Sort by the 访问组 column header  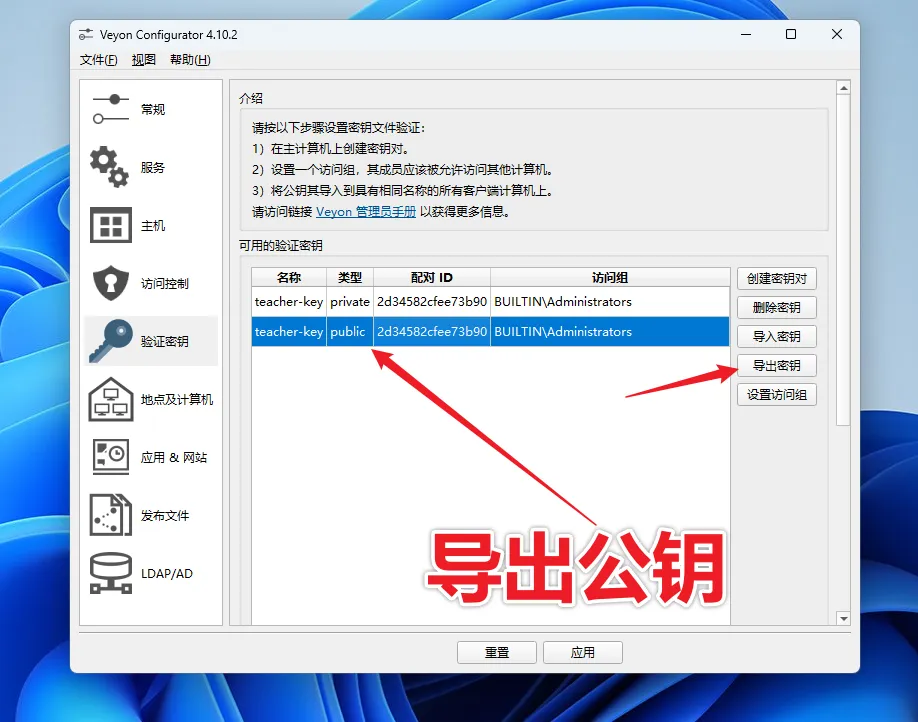(610, 278)
